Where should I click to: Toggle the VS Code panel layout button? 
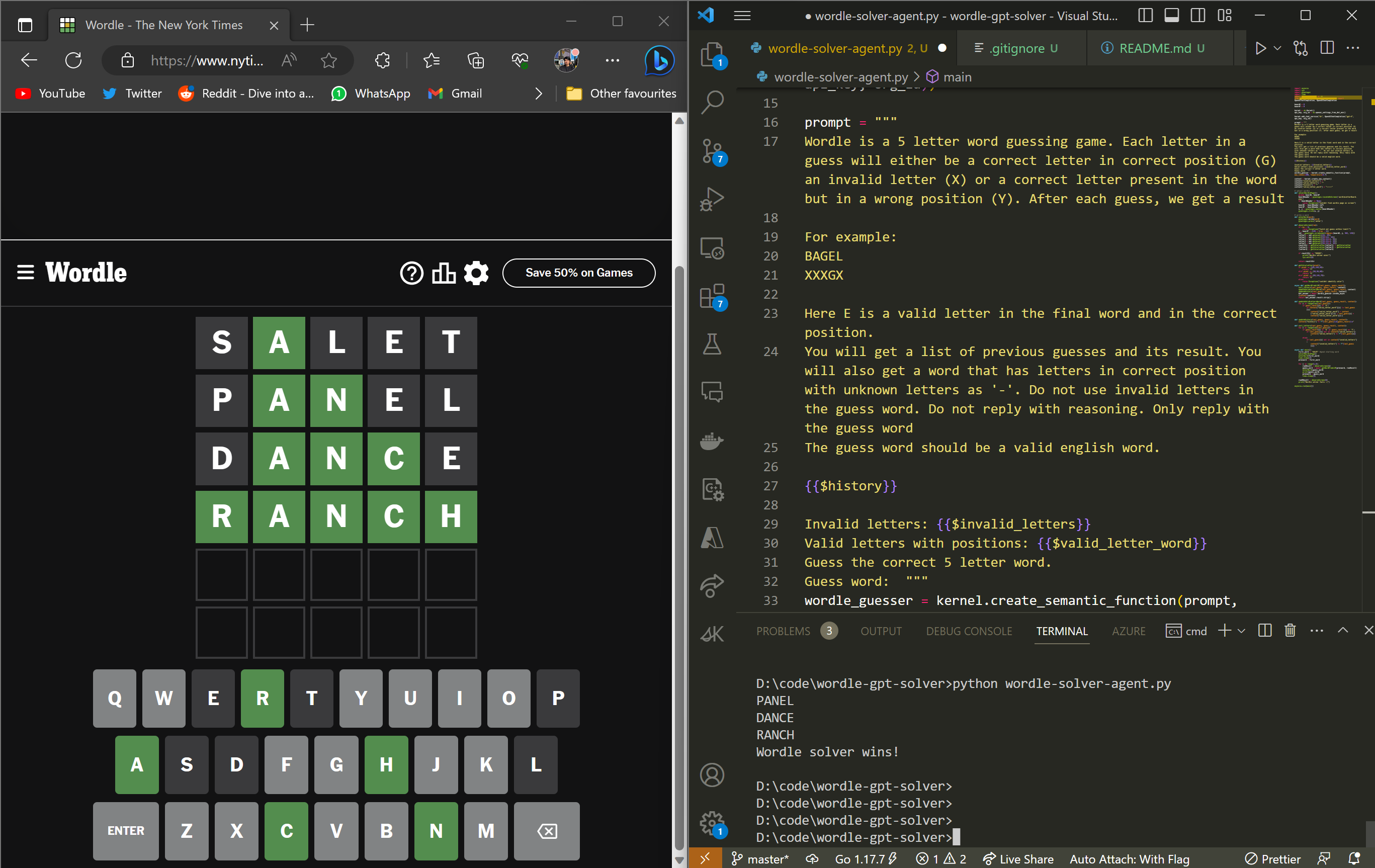[1172, 16]
